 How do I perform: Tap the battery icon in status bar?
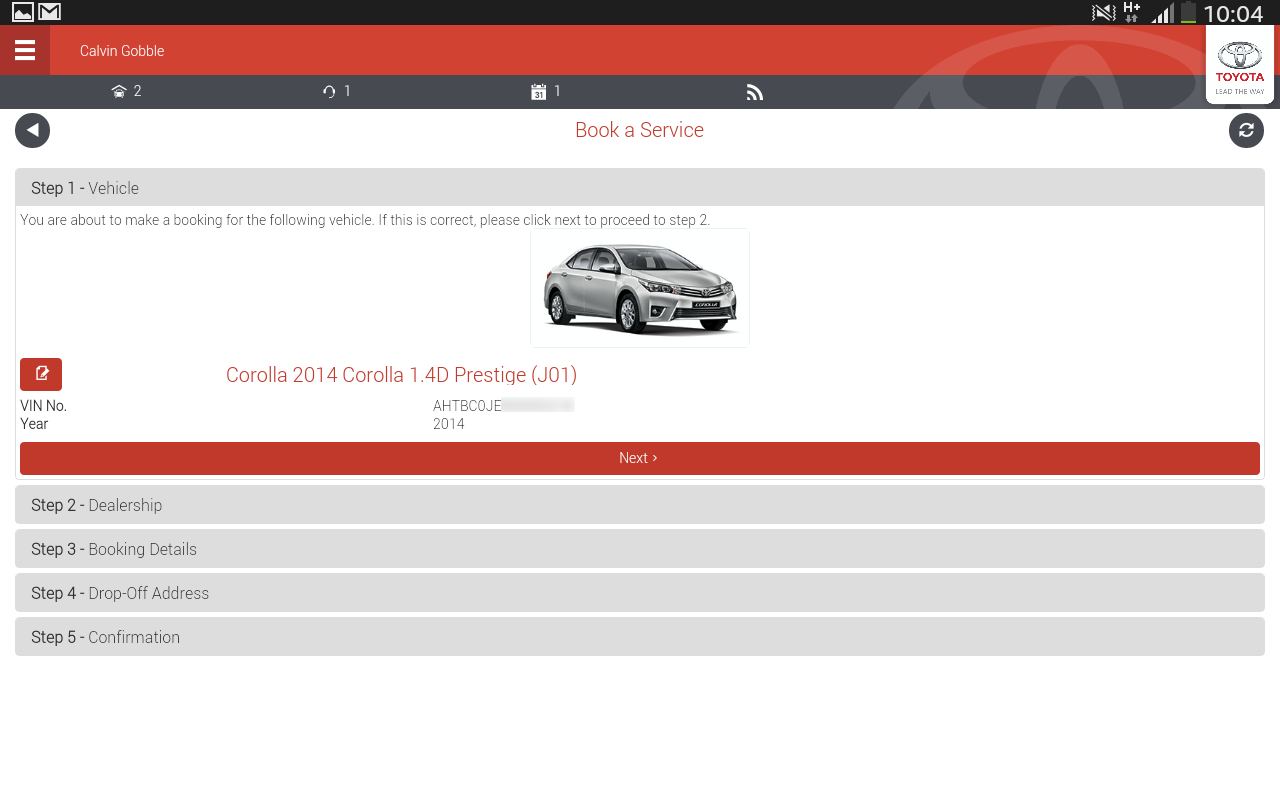pos(1188,12)
